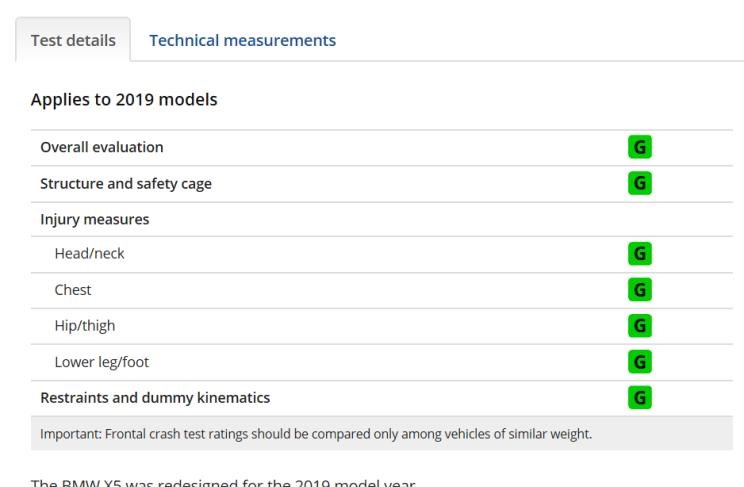
Task: Select the Test details tab
Action: 73,41
